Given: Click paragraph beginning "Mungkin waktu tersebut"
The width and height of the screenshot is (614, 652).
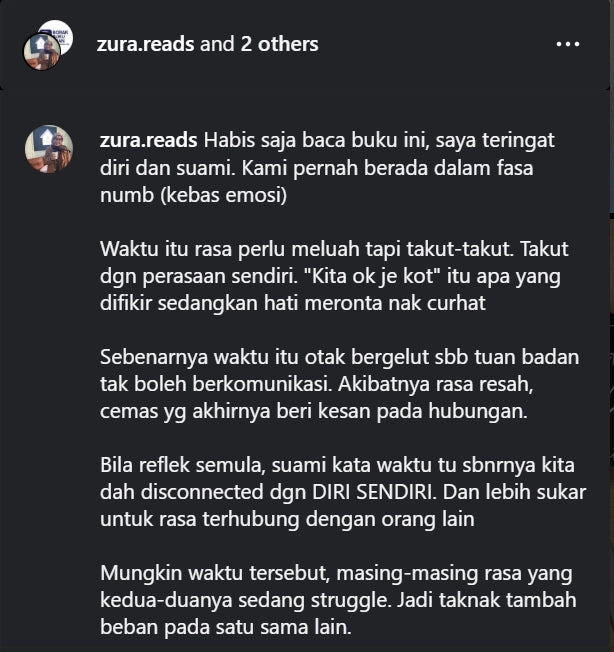Looking at the screenshot, I should [338, 600].
